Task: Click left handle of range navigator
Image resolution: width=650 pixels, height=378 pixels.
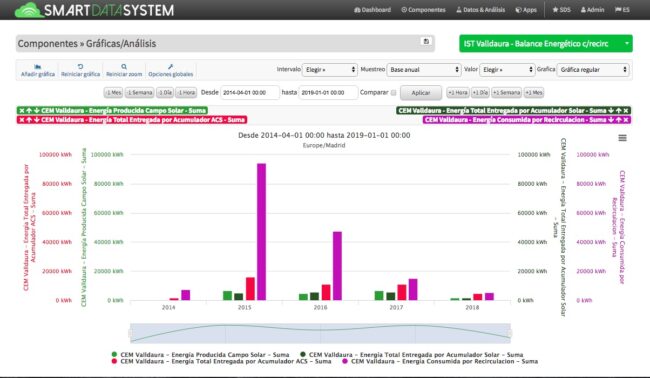Action: 130,333
